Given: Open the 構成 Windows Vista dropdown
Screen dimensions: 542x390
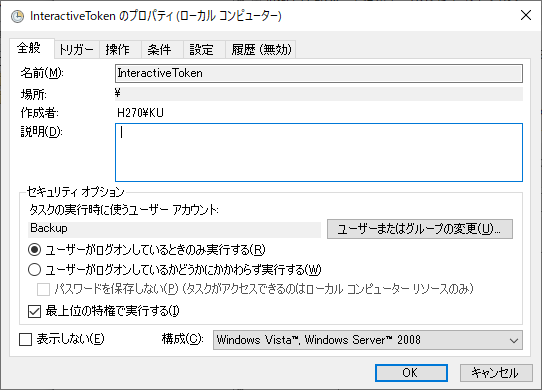Looking at the screenshot, I should click(368, 340).
